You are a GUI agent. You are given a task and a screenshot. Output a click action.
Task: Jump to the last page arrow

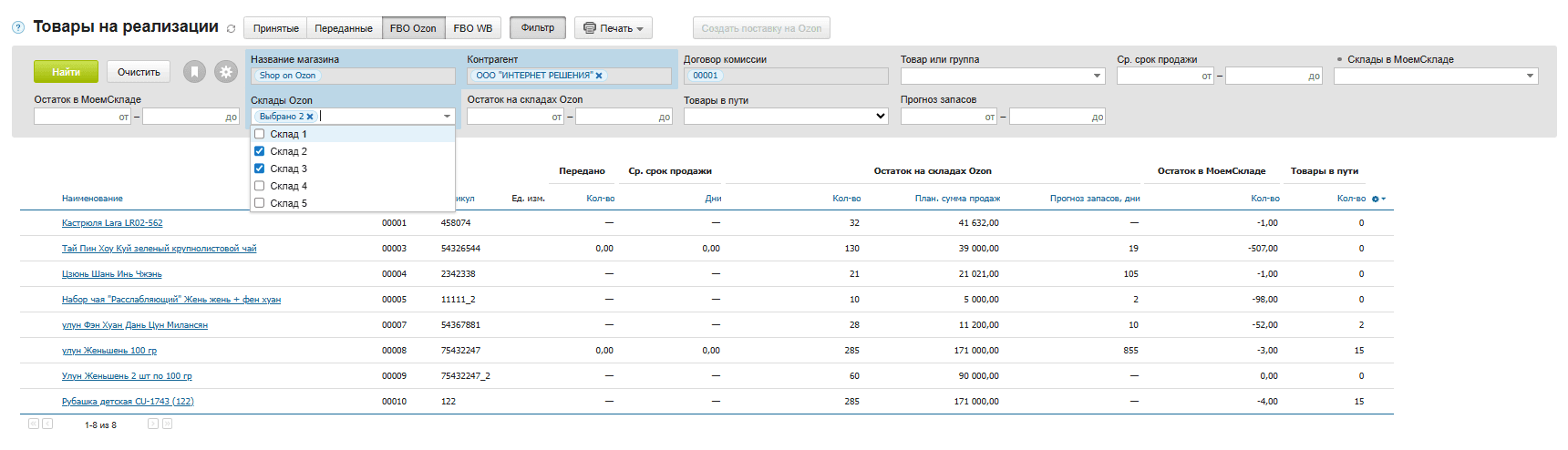167,424
